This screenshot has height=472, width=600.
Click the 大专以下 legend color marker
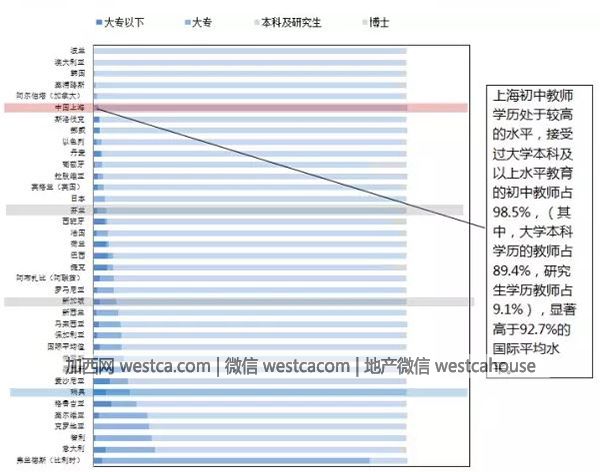(98, 21)
